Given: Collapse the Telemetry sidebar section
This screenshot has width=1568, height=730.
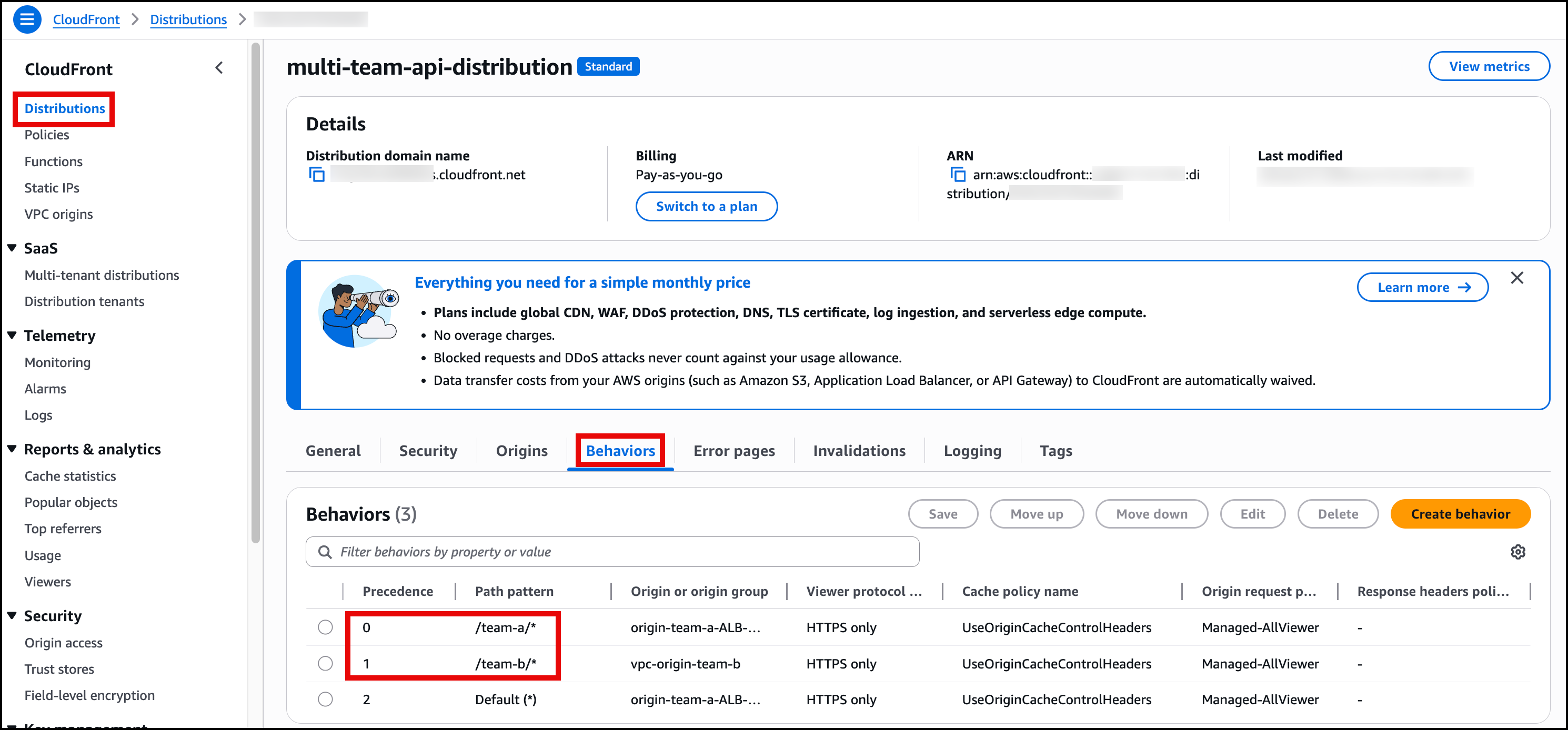Looking at the screenshot, I should (12, 335).
